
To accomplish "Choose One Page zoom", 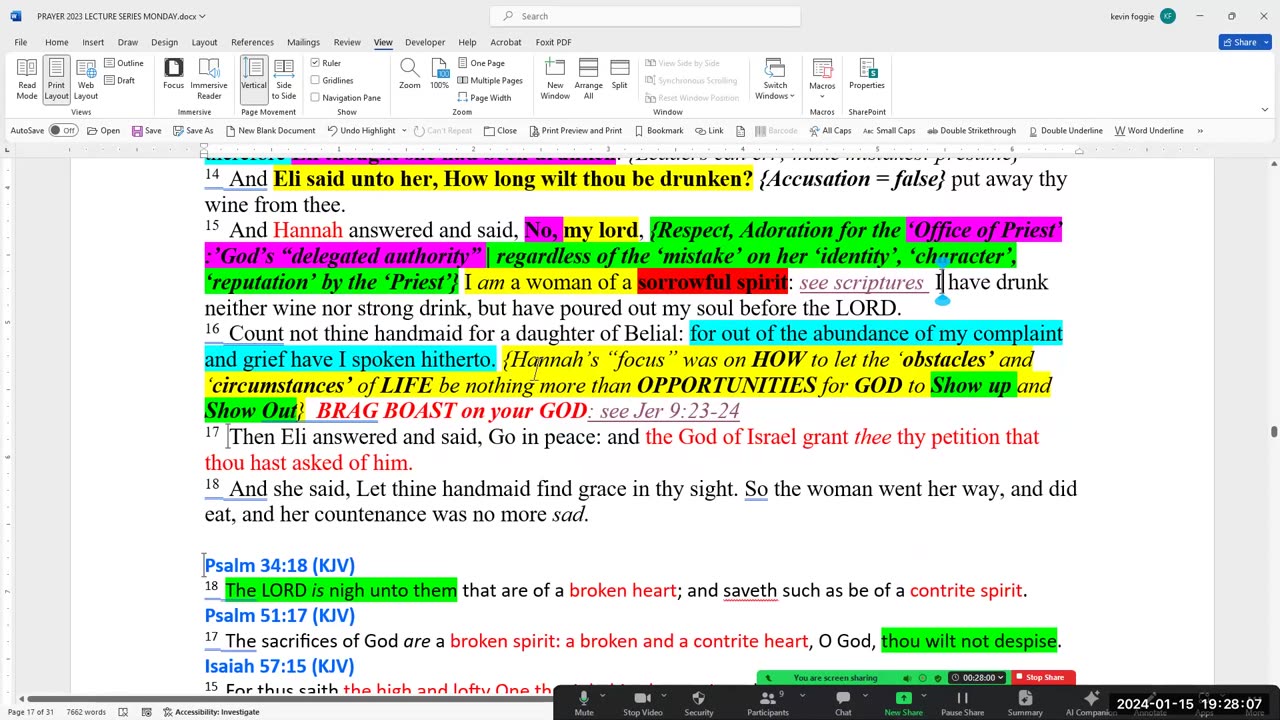I will coord(481,63).
